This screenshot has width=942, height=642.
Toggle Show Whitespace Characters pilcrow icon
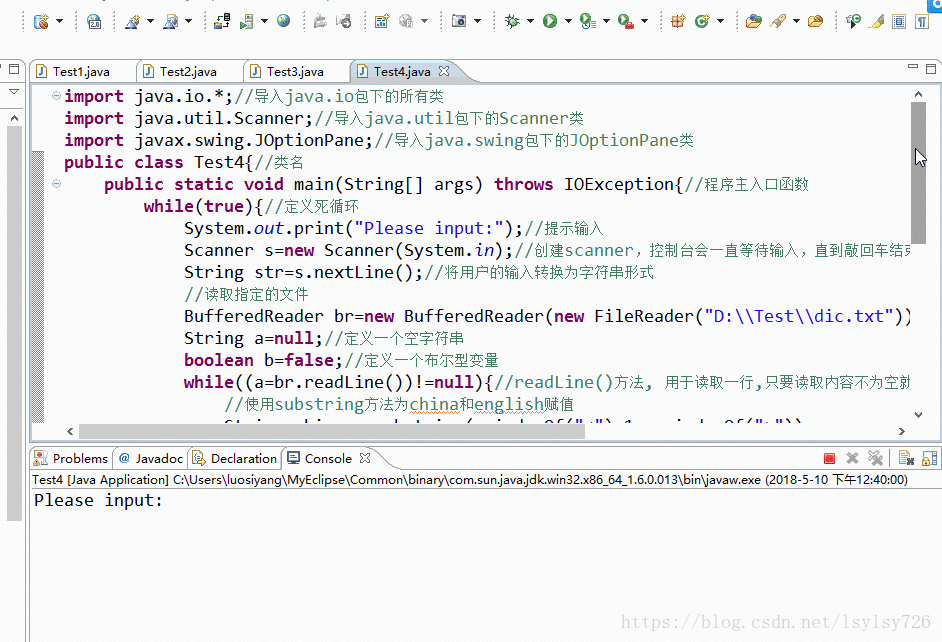[x=922, y=22]
